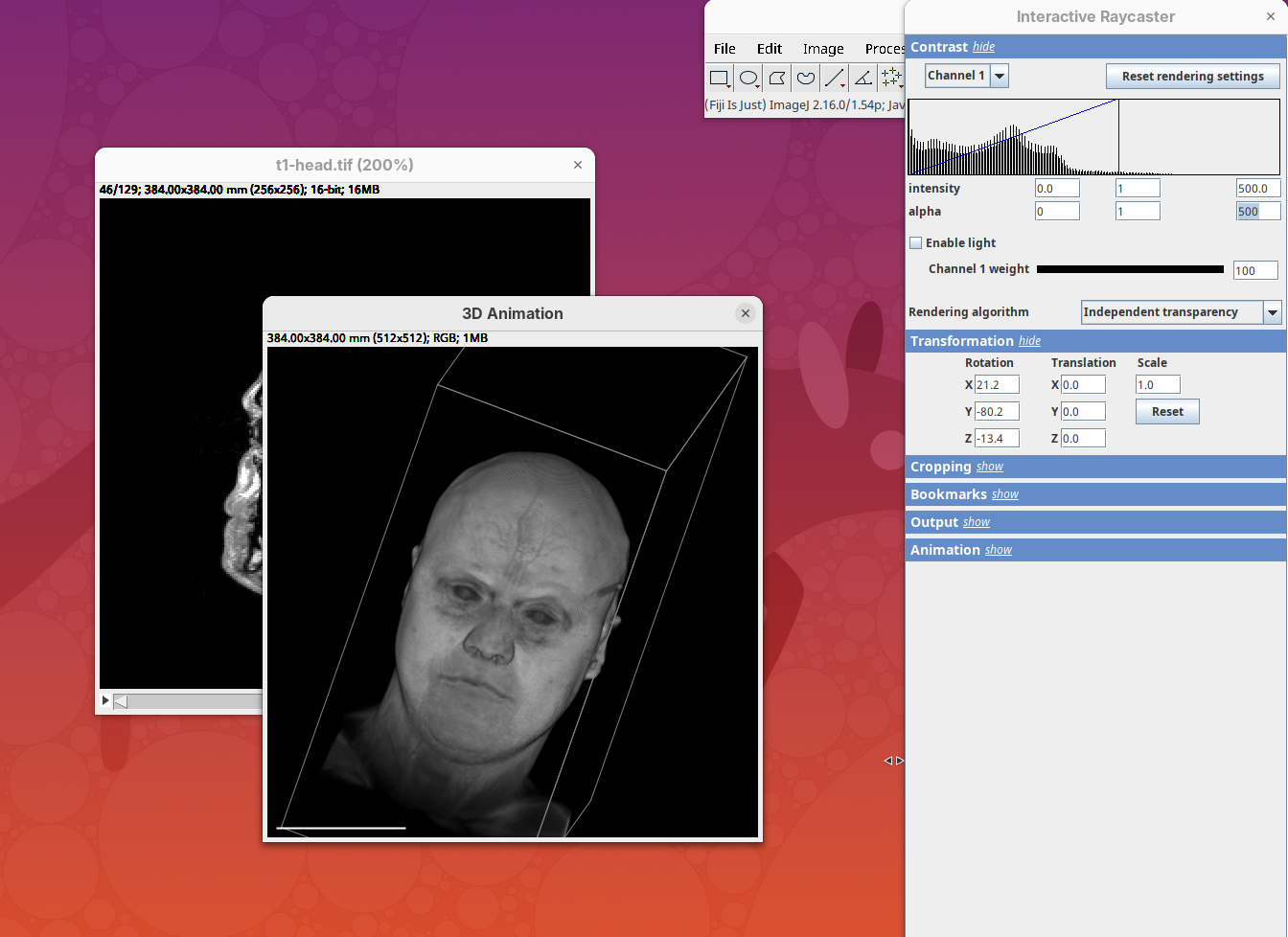Enable the light checkbox
This screenshot has height=937, width=1288.
916,243
